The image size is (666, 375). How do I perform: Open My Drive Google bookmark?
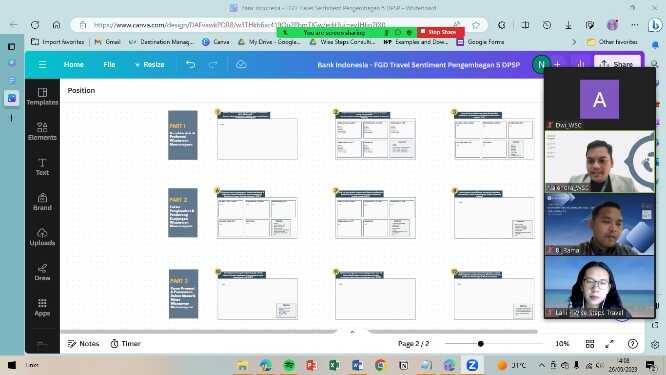[x=269, y=42]
